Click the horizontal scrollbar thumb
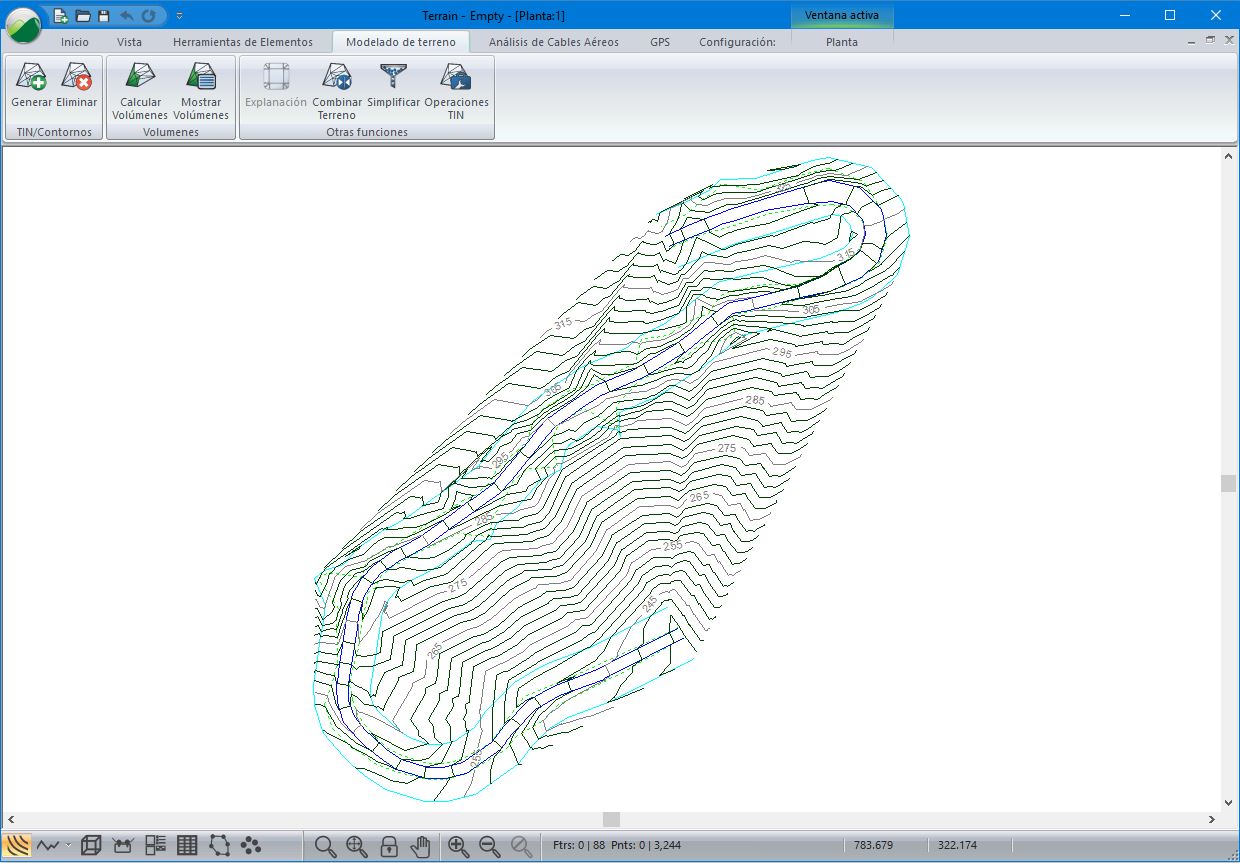1240x863 pixels. 611,819
